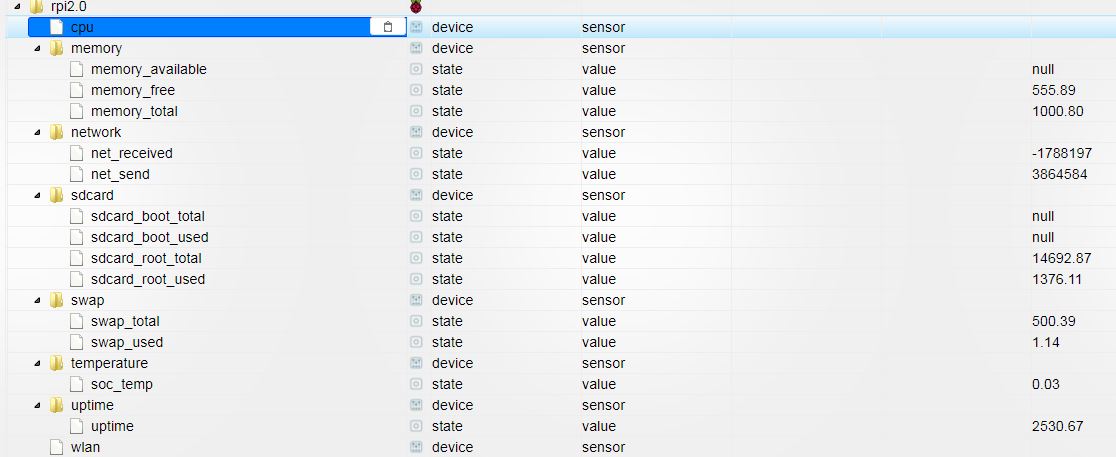
Task: Select the cpu tree item
Action: click(x=83, y=27)
